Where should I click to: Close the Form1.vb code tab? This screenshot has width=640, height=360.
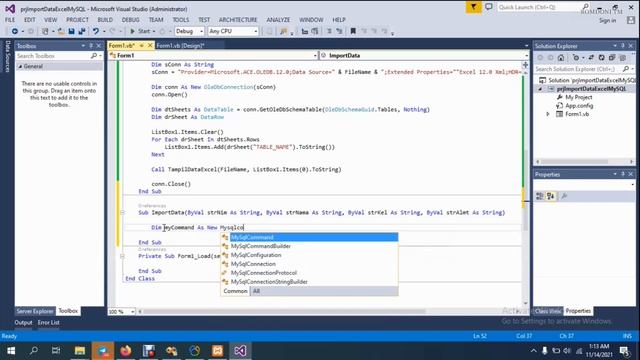tap(150, 45)
